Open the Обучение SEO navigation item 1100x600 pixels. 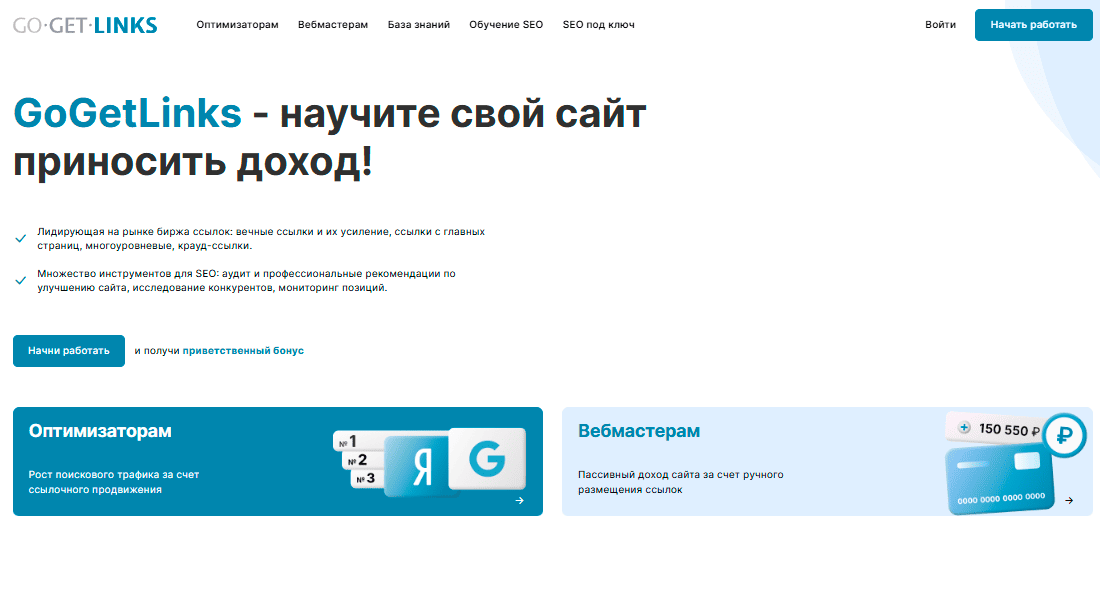pyautogui.click(x=506, y=25)
